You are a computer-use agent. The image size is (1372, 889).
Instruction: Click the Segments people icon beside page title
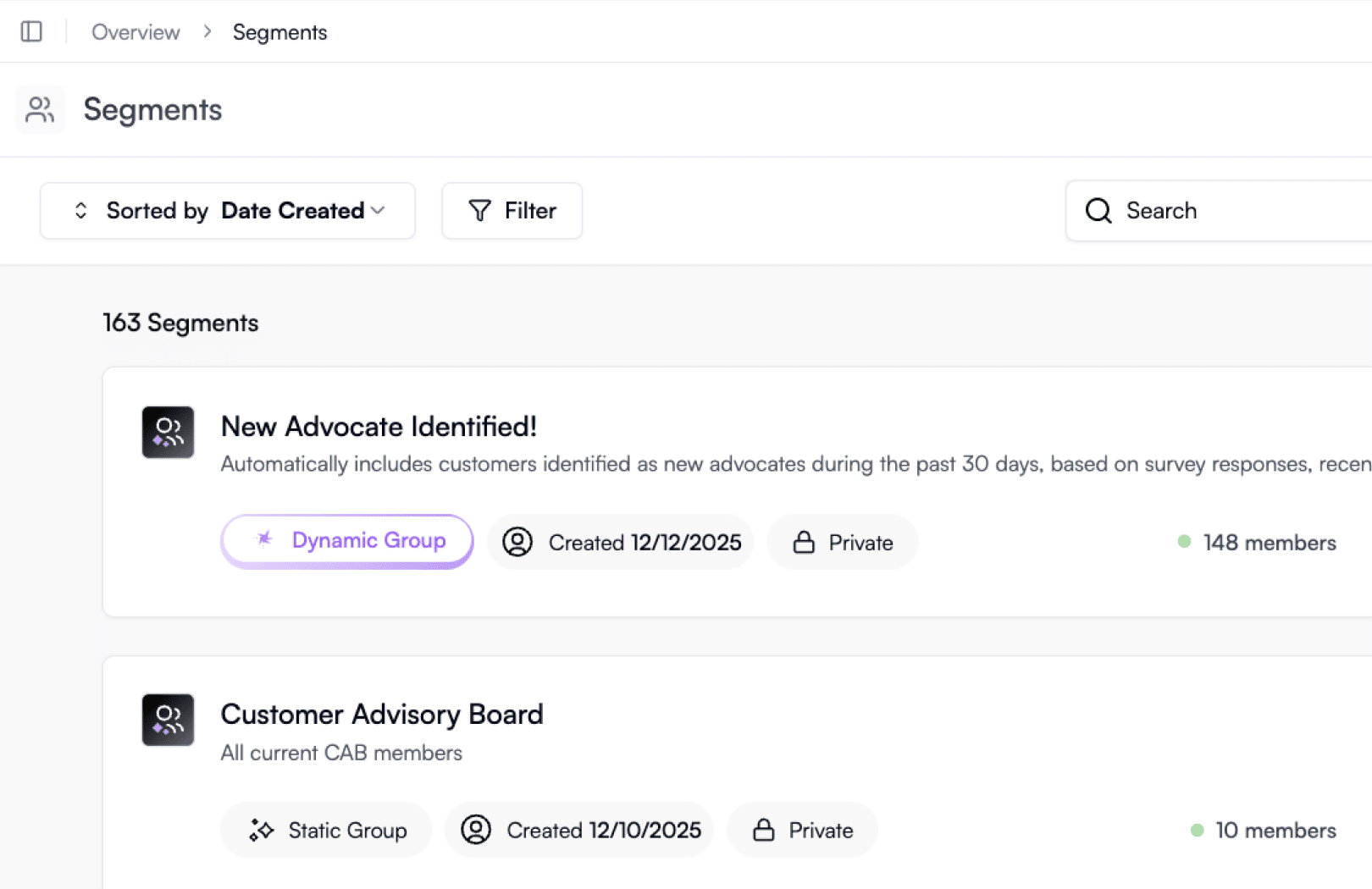pyautogui.click(x=40, y=110)
